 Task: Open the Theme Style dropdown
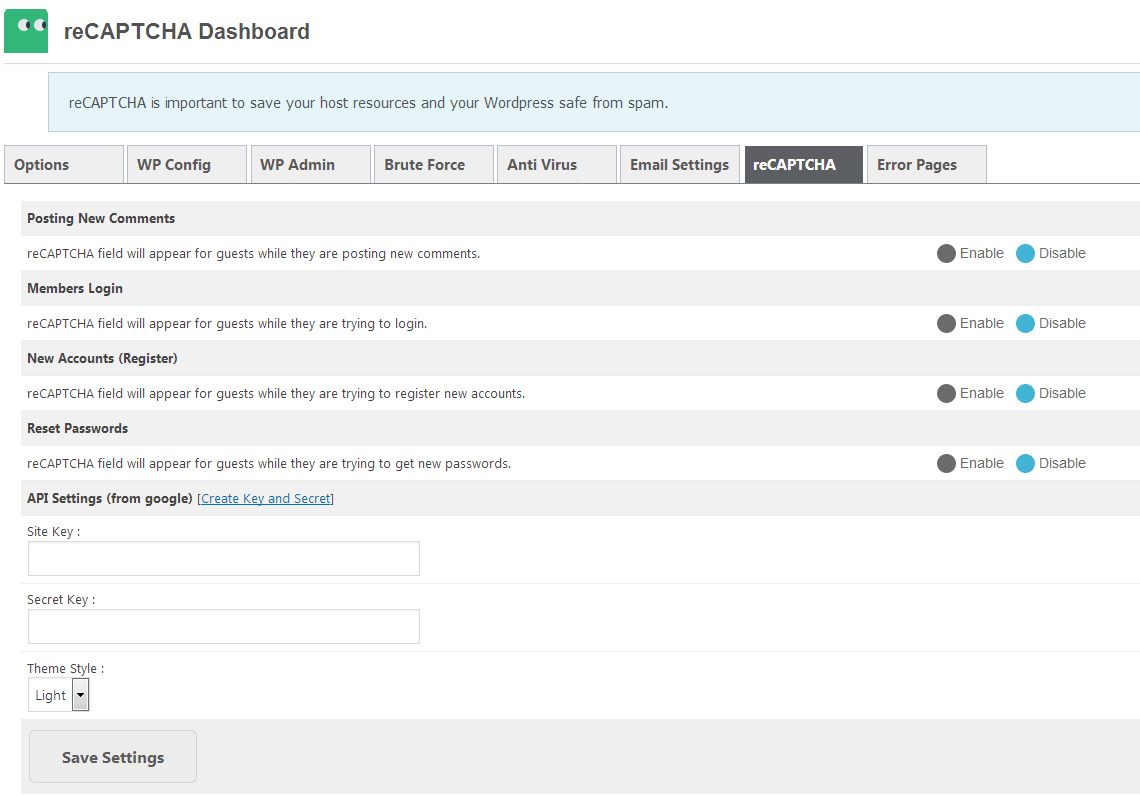(58, 695)
